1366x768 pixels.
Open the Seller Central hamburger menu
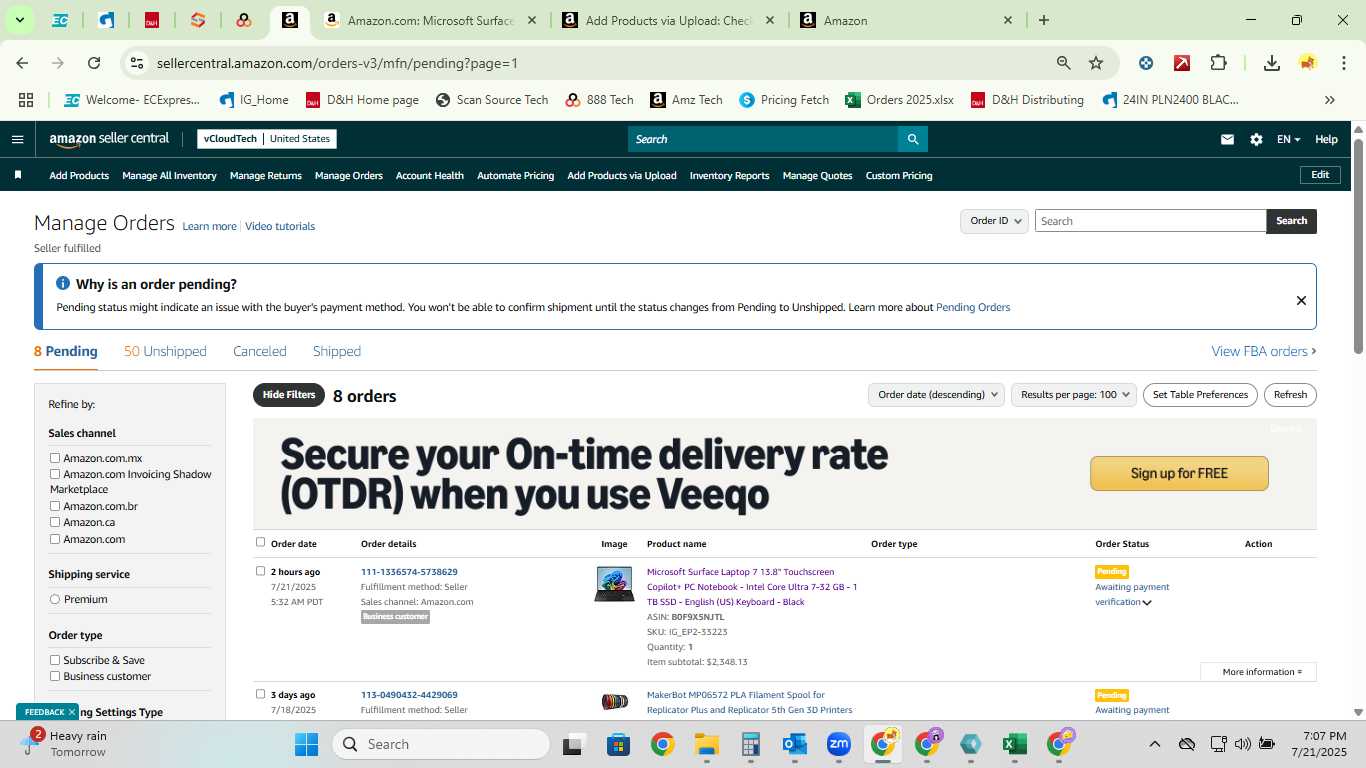tap(17, 139)
